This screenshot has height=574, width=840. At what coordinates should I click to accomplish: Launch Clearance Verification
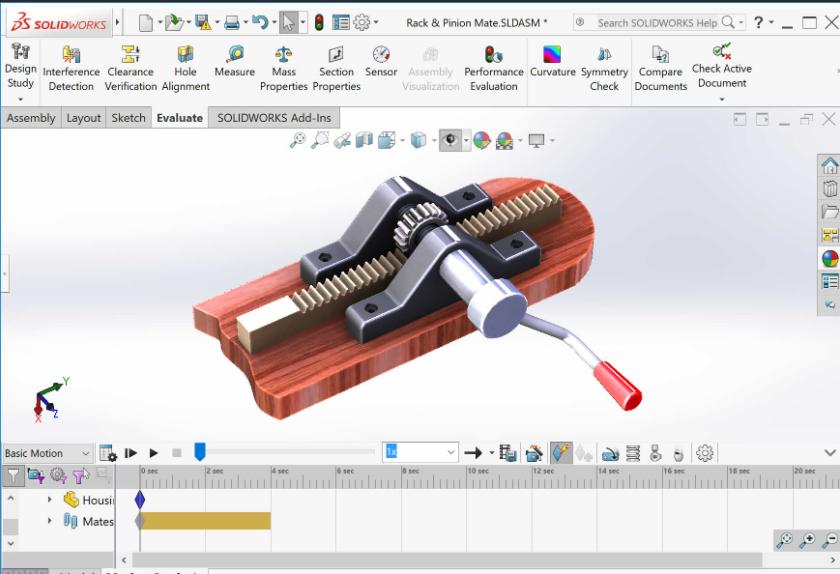130,69
